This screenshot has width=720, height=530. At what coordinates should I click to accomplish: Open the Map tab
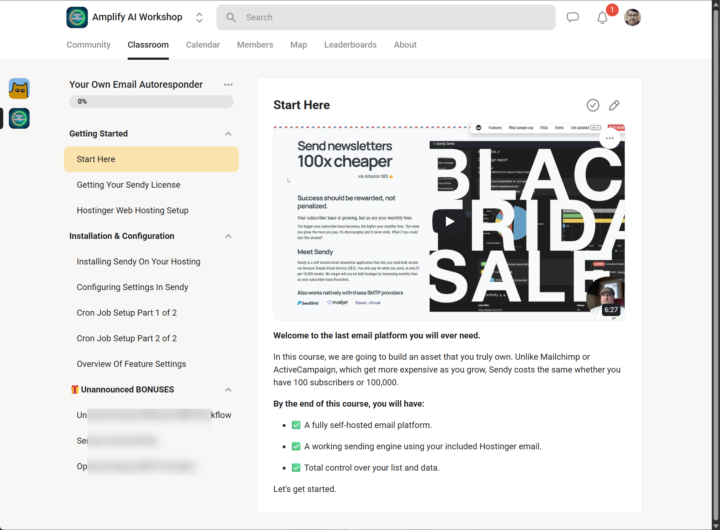tap(298, 45)
